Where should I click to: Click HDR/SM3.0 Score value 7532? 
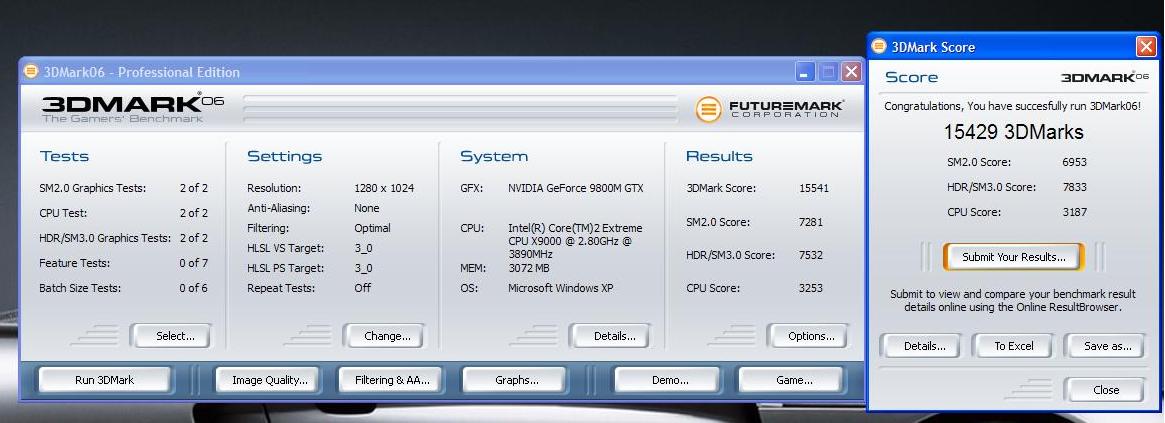(811, 255)
